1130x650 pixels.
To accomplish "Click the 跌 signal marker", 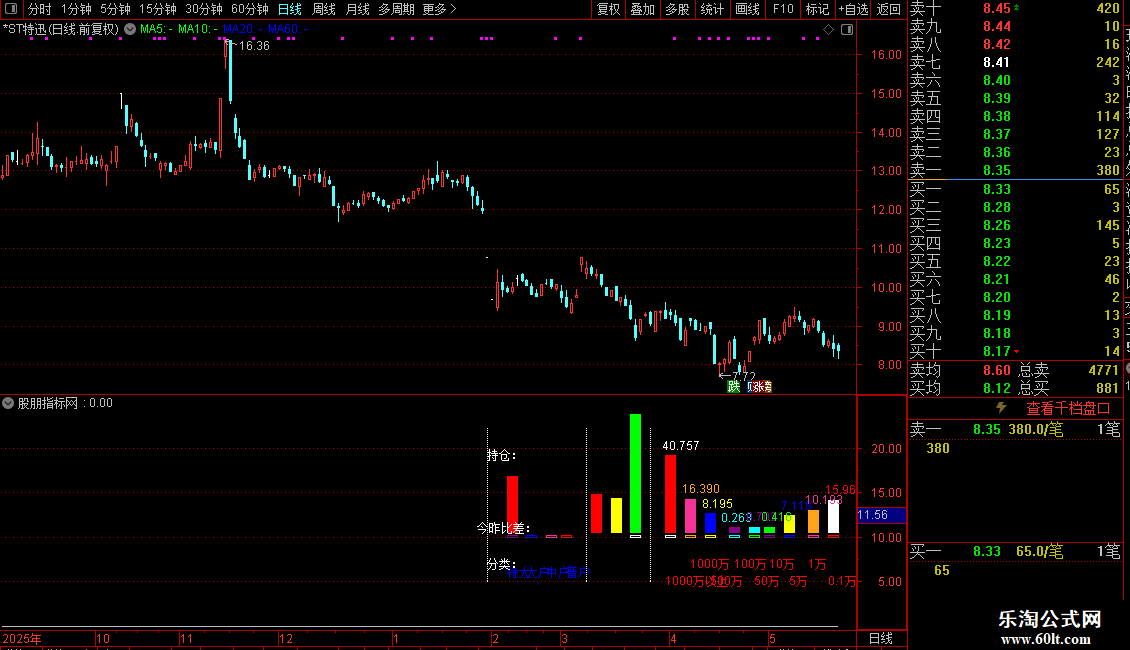I will [x=734, y=386].
